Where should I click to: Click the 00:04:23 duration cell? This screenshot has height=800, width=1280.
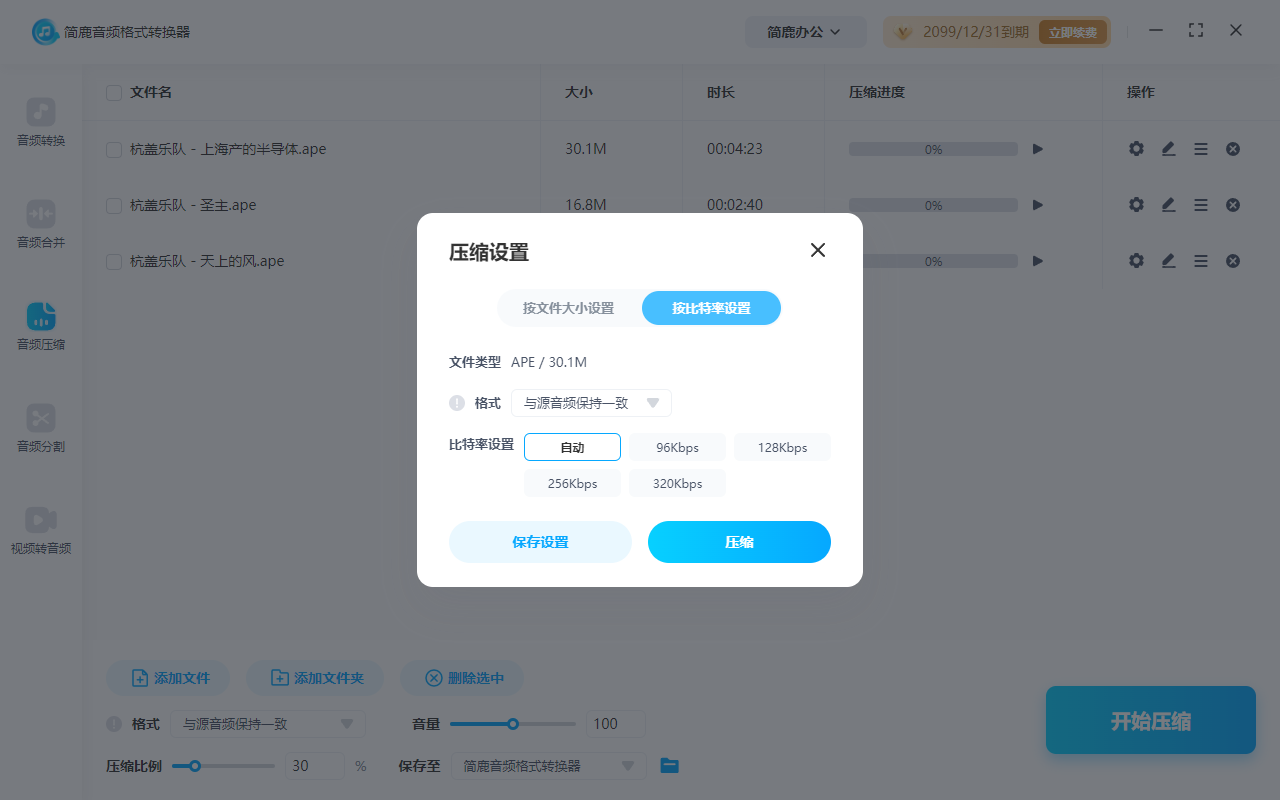pos(735,149)
